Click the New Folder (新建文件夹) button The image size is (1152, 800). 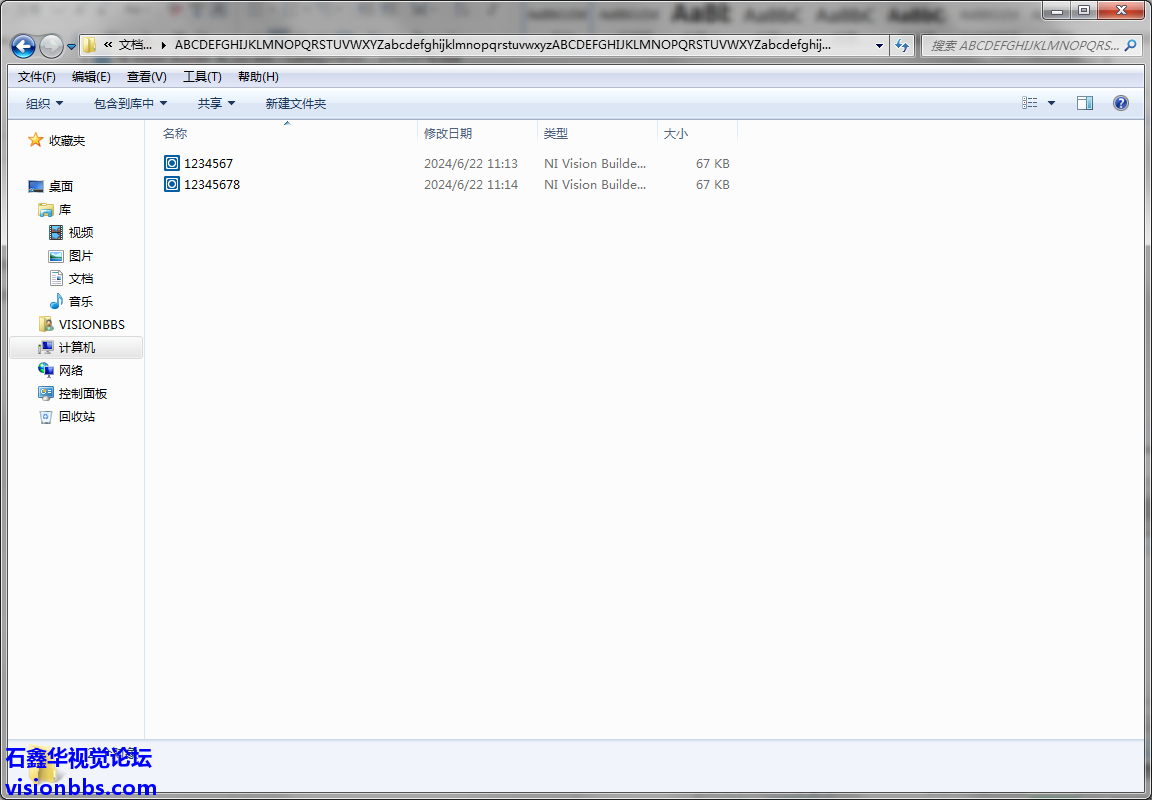pyautogui.click(x=295, y=103)
